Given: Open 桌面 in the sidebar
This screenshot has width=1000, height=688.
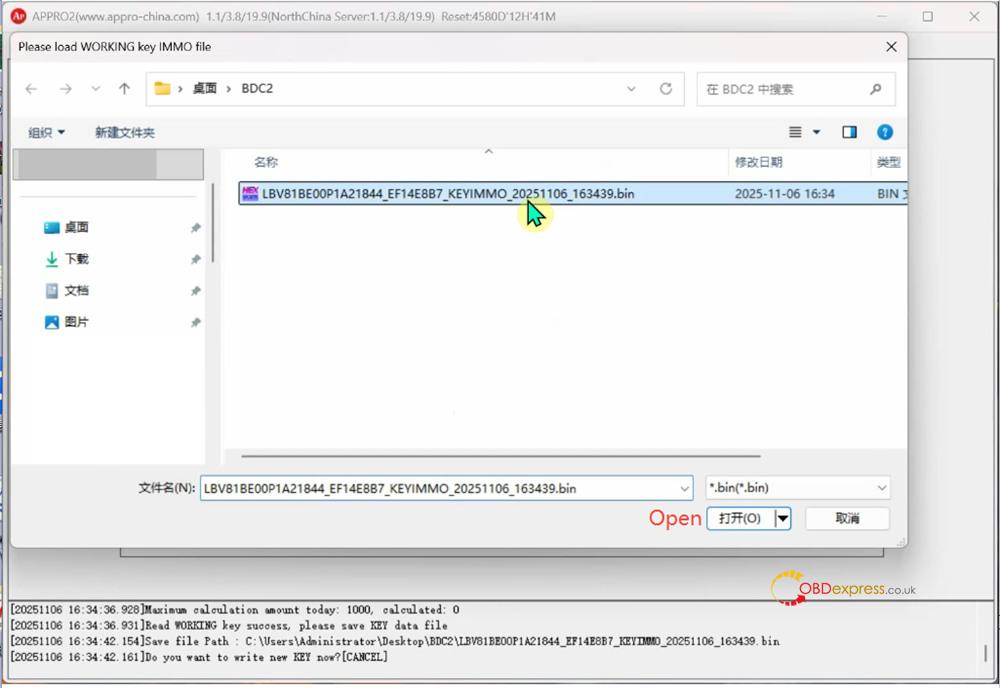Looking at the screenshot, I should click(77, 228).
